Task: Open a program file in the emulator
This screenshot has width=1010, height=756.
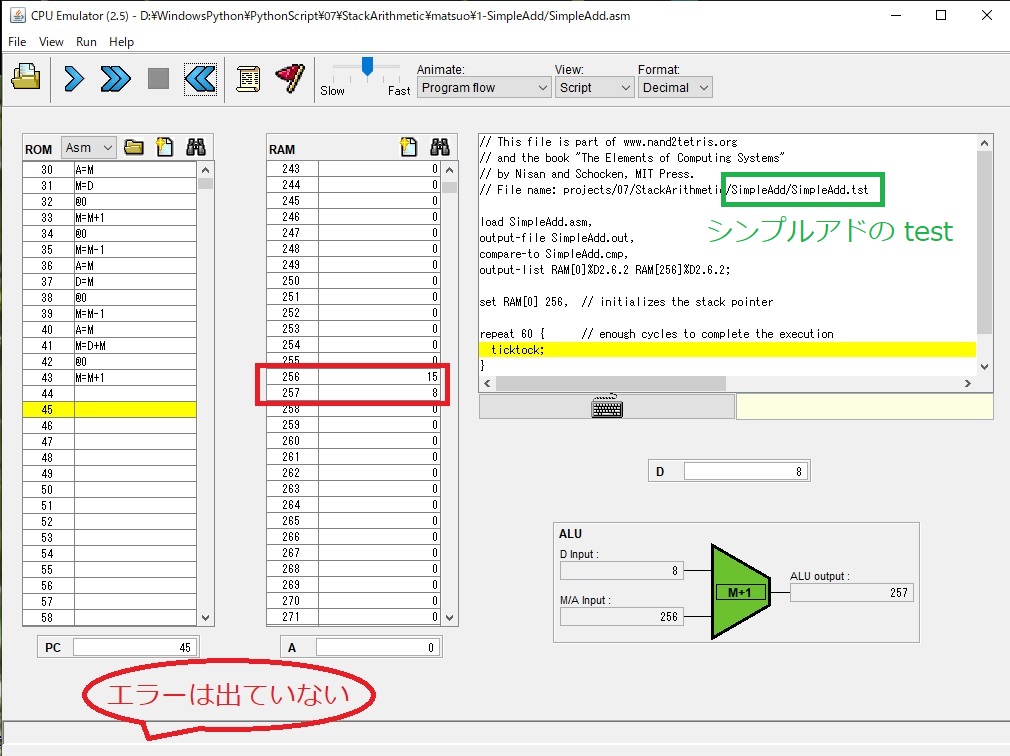Action: (26, 77)
